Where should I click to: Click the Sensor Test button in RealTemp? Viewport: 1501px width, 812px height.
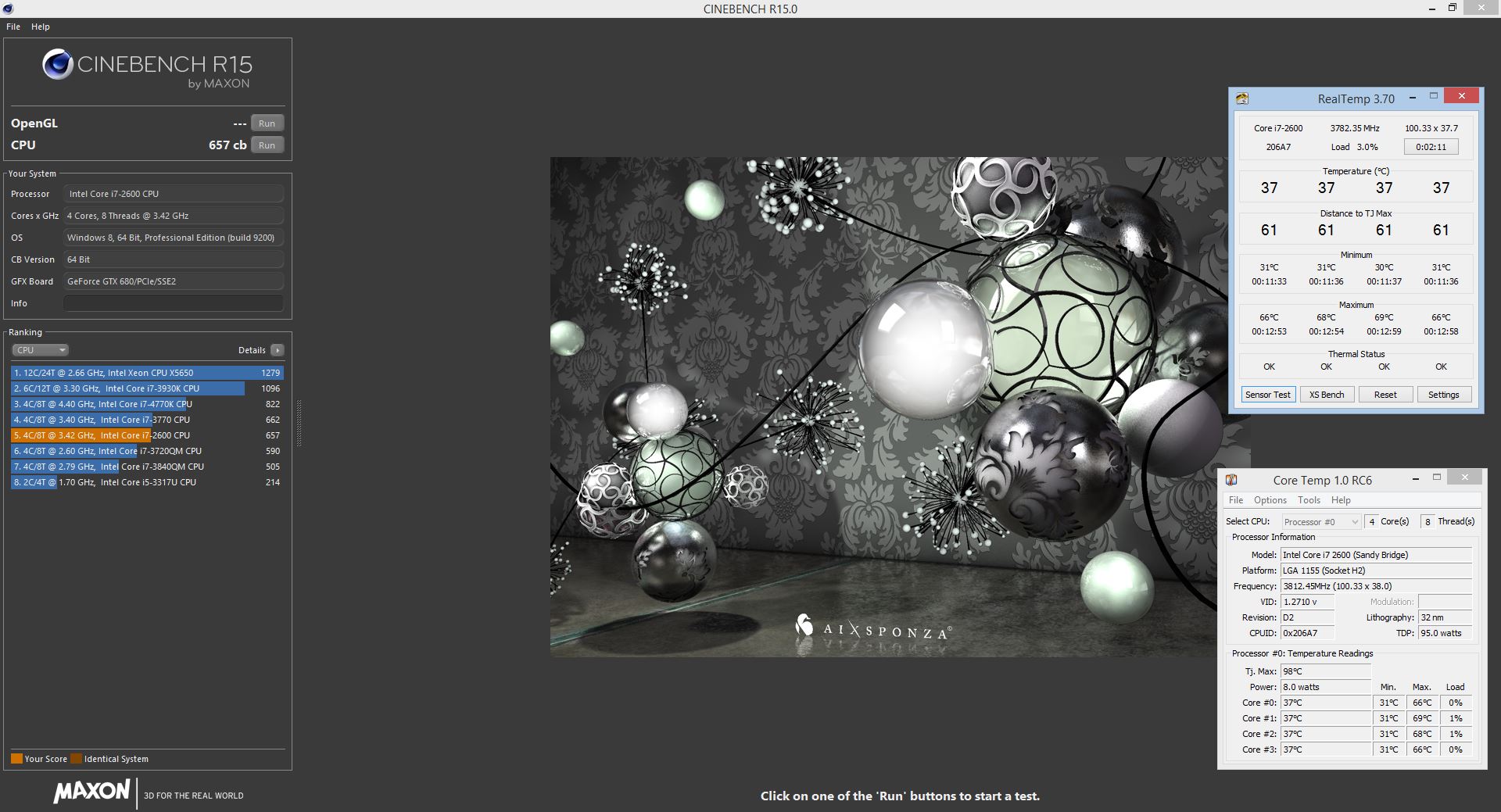1268,395
